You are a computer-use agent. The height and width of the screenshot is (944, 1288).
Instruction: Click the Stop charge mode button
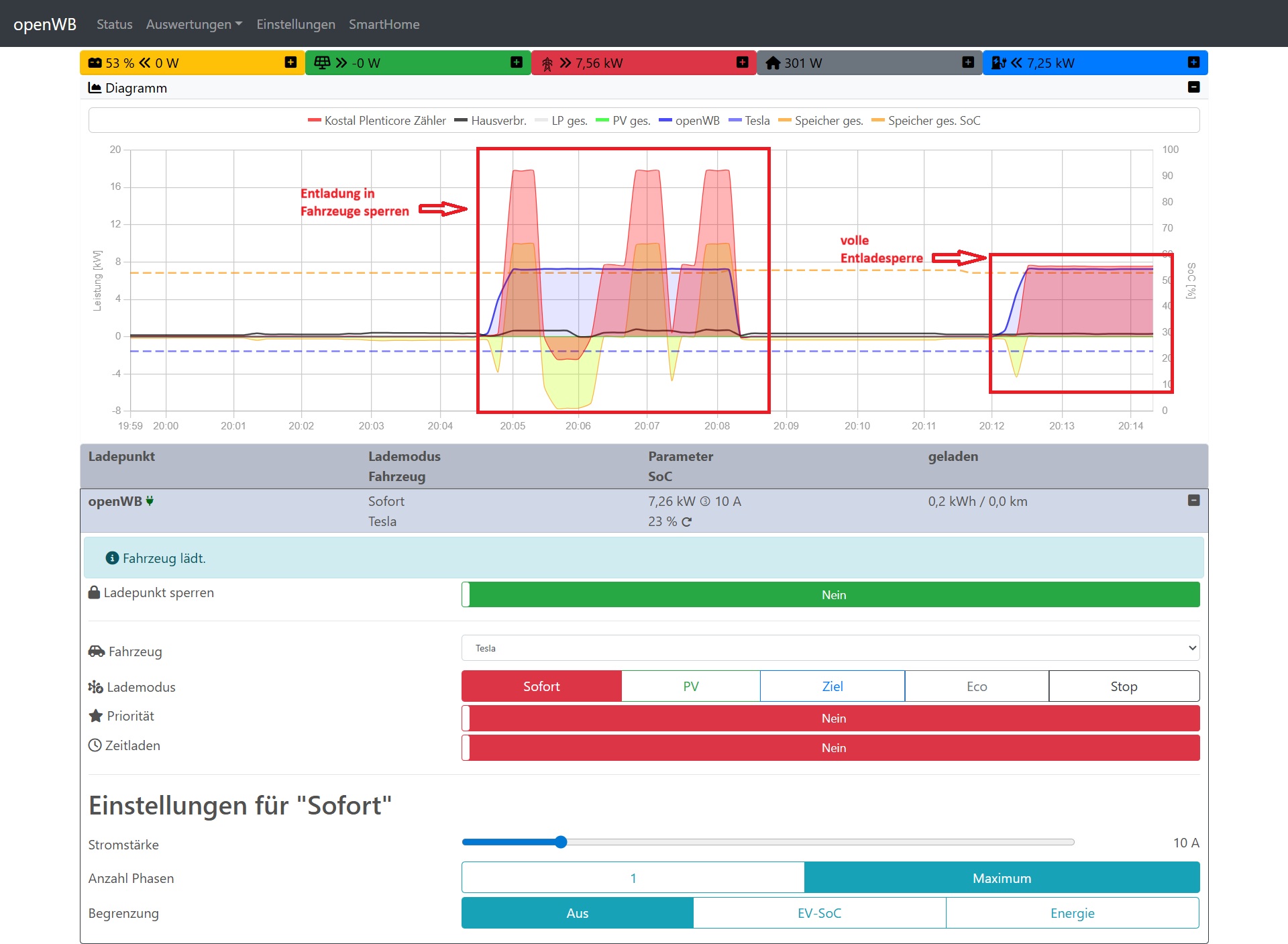pos(1124,686)
